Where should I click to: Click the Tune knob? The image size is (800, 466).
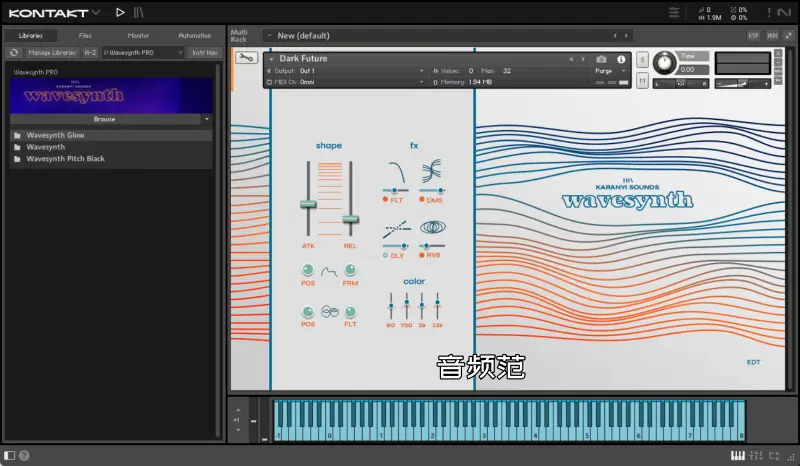pos(664,63)
